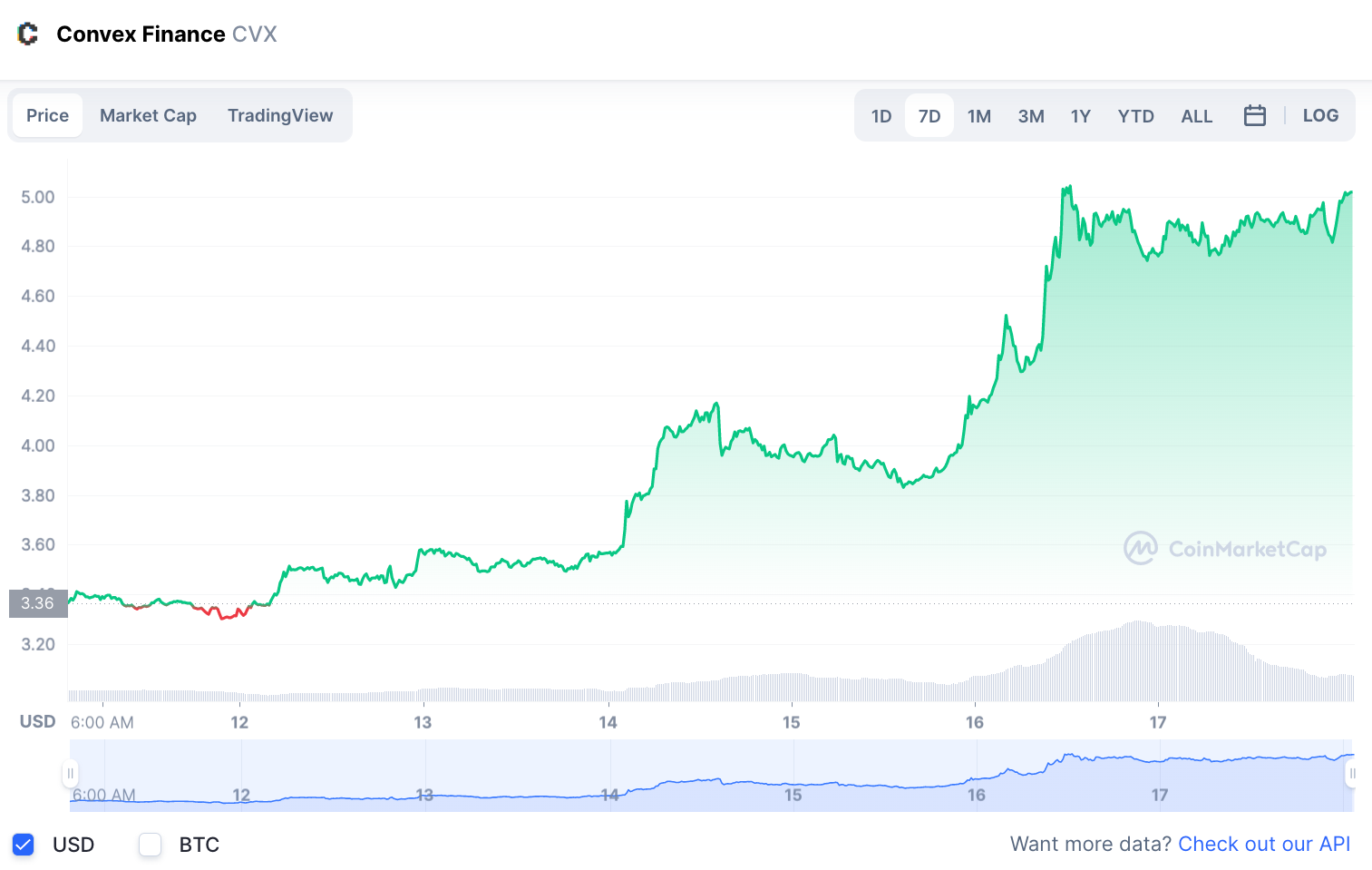Enable the BTC currency checkbox
The height and width of the screenshot is (870, 1372).
tap(151, 845)
